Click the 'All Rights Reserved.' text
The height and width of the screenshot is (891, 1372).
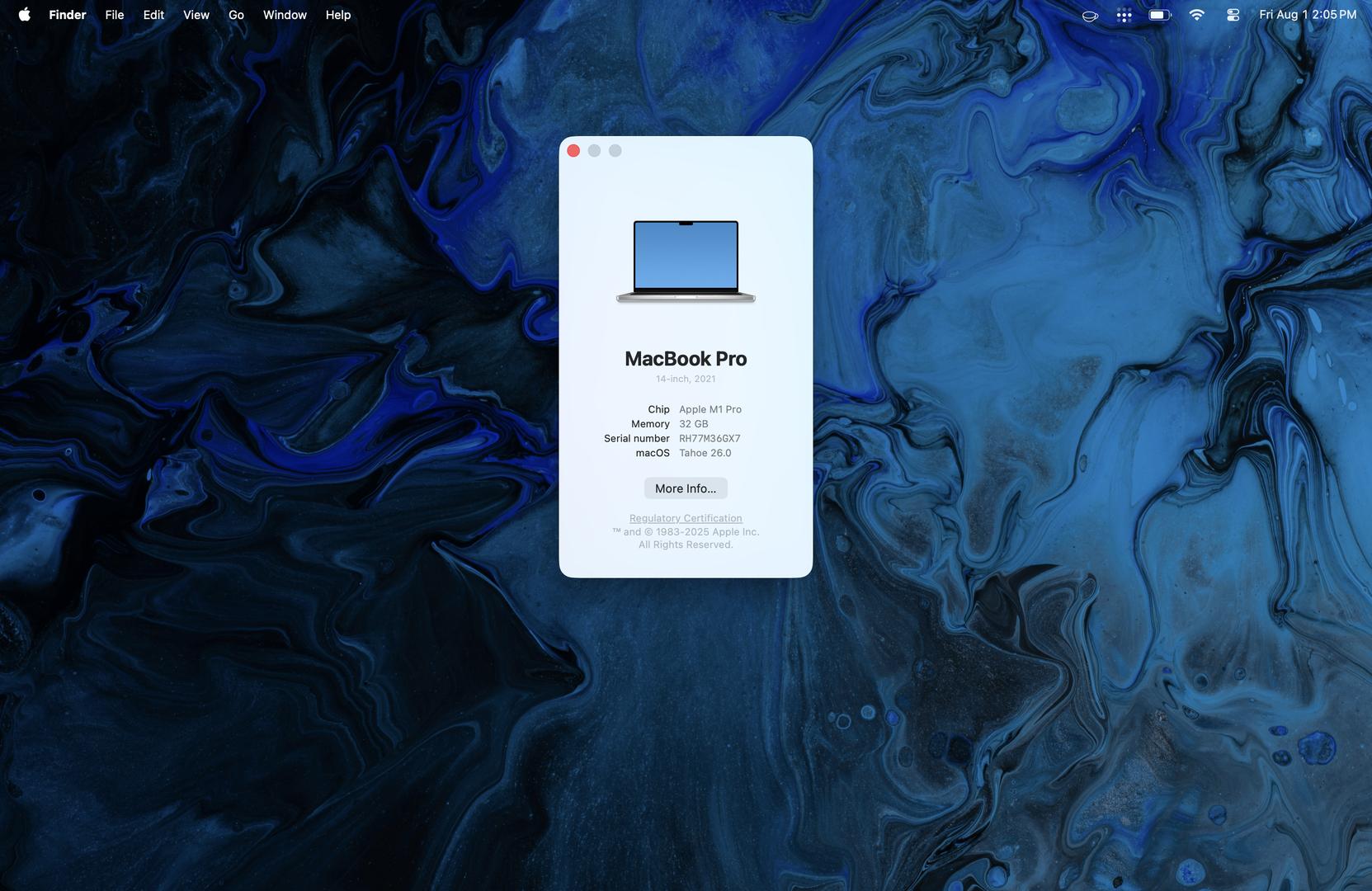coord(686,544)
